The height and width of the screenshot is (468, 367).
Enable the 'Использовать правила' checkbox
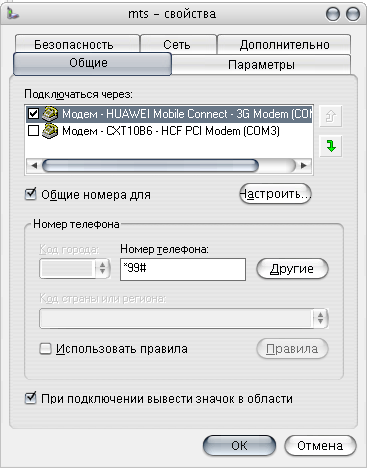pyautogui.click(x=45, y=349)
